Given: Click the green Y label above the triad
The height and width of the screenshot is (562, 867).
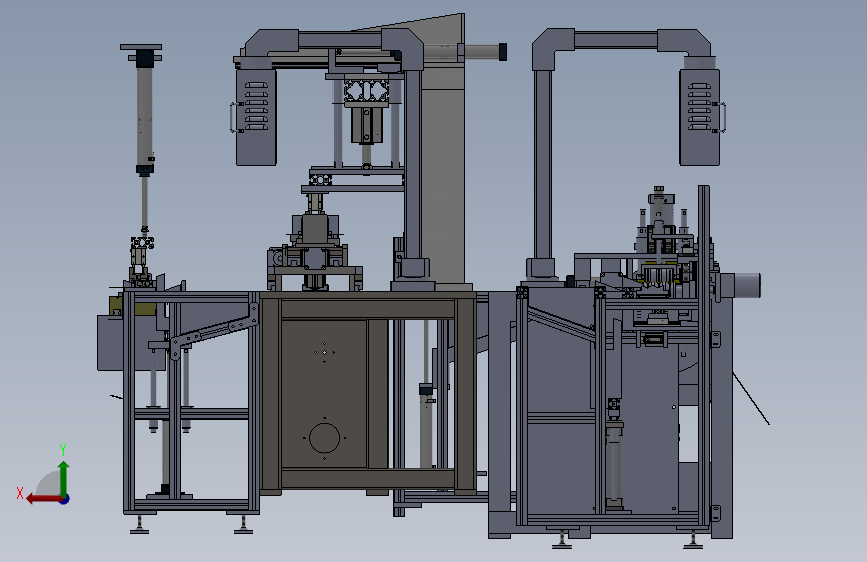Looking at the screenshot, I should pos(63,450).
